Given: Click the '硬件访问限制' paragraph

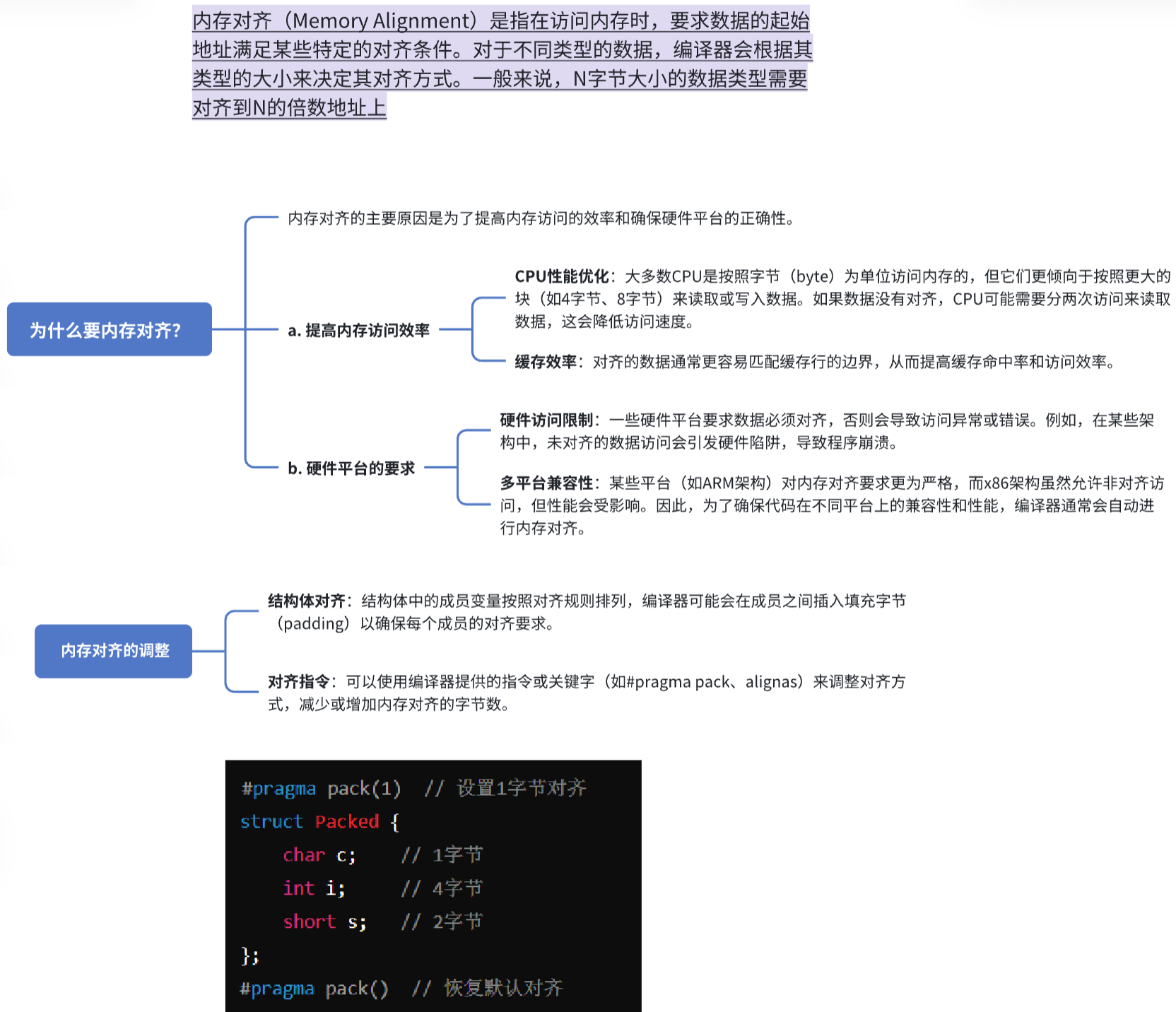Looking at the screenshot, I should (827, 431).
